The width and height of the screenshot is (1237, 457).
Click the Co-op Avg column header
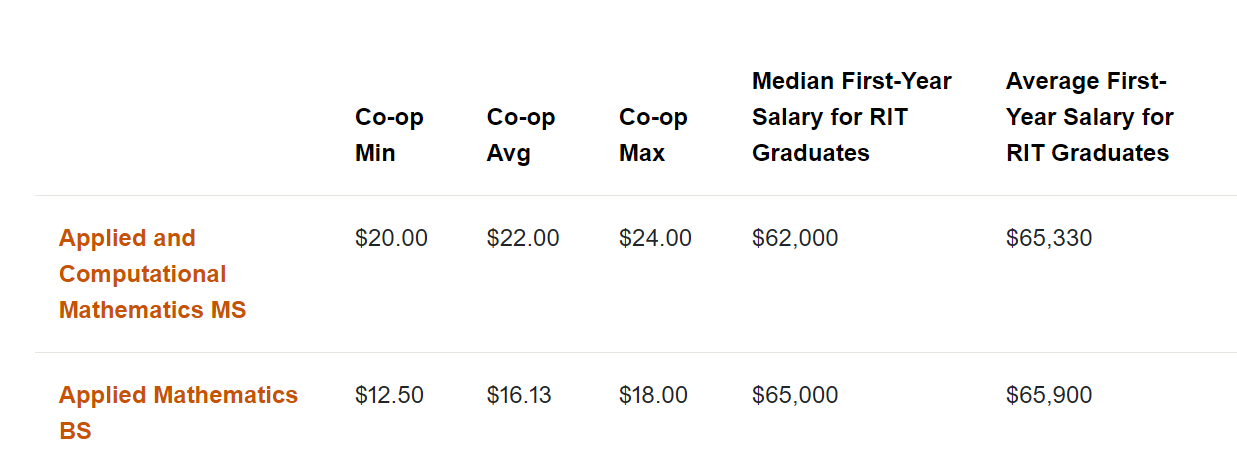coord(521,135)
